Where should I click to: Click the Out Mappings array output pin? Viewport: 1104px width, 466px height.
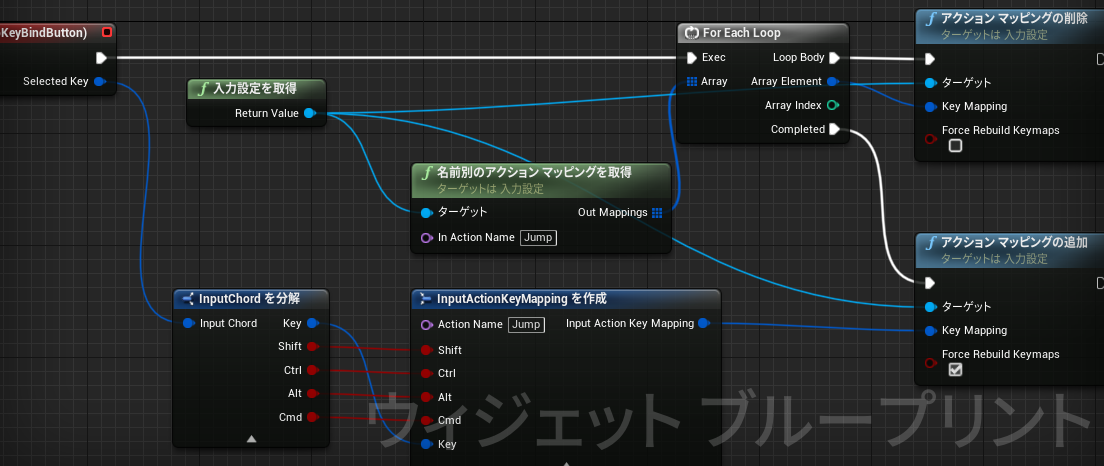(x=657, y=213)
